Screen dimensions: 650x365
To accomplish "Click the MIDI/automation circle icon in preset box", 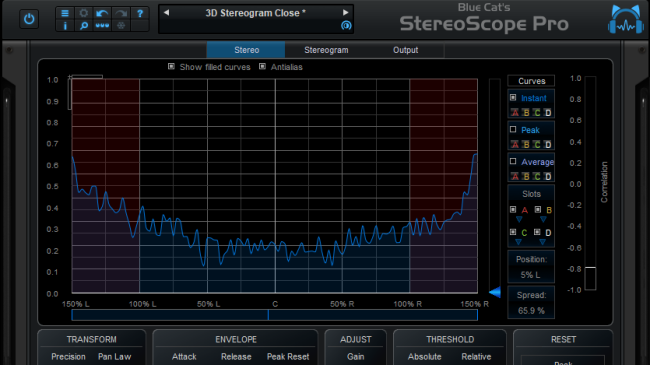I will click(346, 26).
